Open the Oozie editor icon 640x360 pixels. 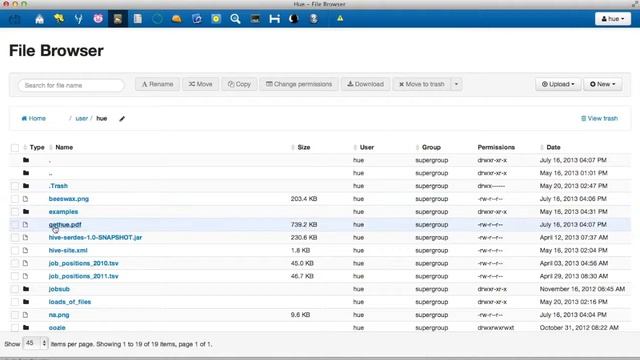196,19
